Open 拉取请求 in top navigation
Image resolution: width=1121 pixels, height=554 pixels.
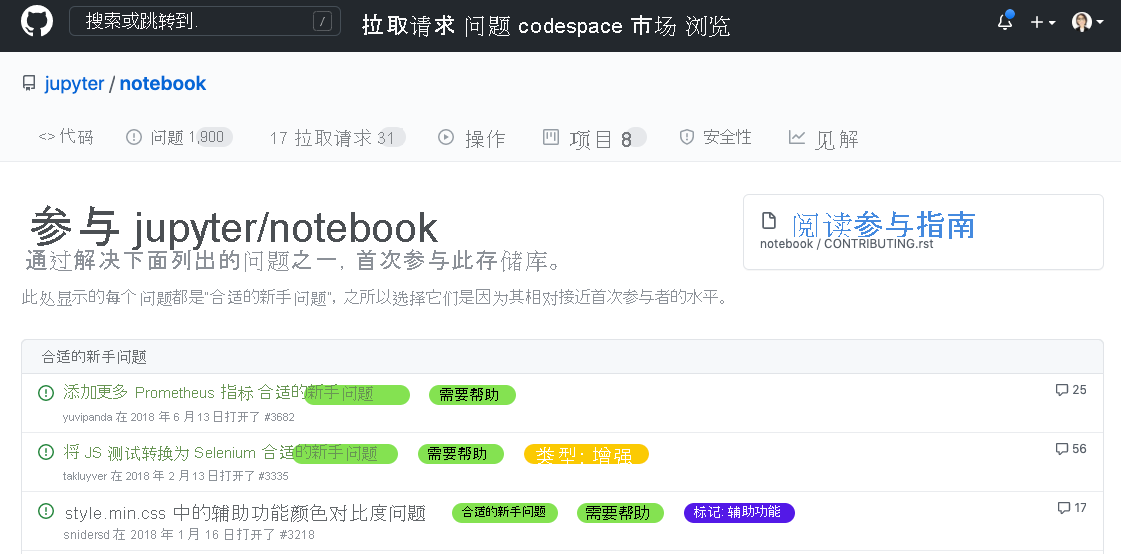click(x=408, y=26)
